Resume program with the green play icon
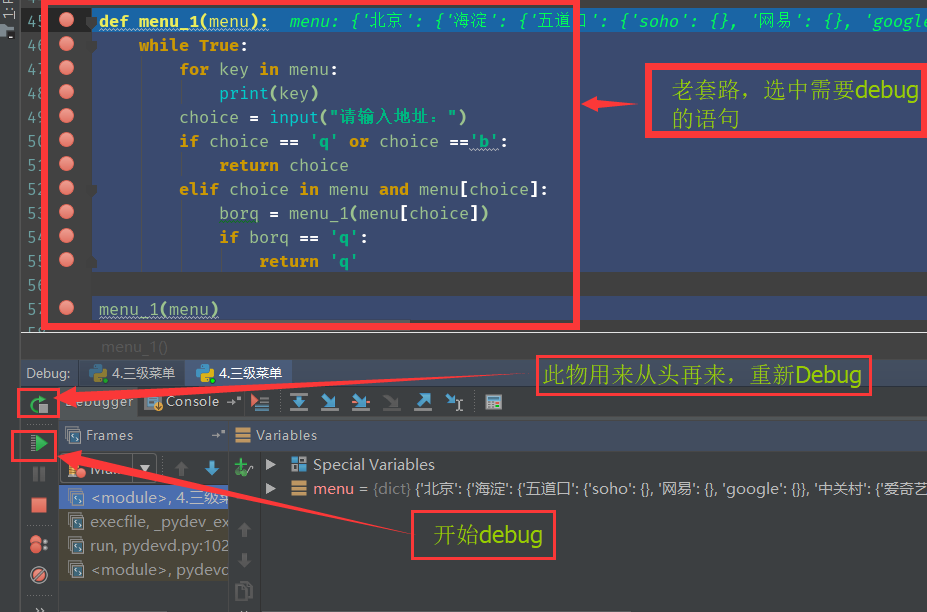This screenshot has width=927, height=612. click(38, 443)
